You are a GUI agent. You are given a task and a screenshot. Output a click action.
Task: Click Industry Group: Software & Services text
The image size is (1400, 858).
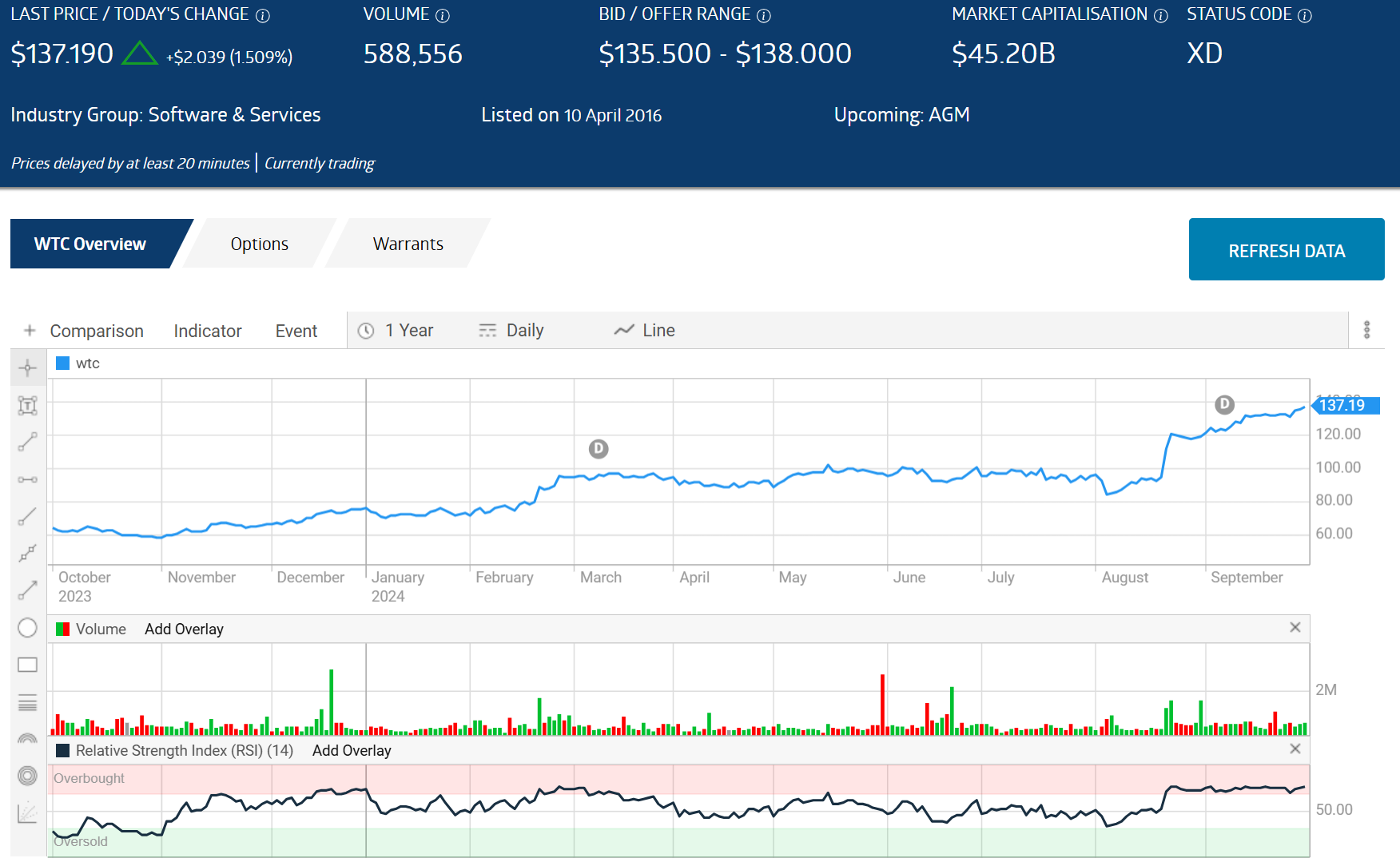tap(165, 115)
